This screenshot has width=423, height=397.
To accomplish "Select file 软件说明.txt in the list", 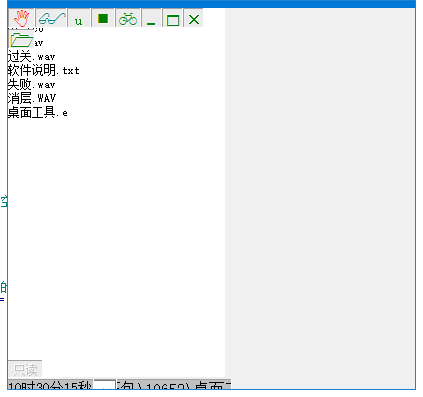I will click(x=43, y=70).
